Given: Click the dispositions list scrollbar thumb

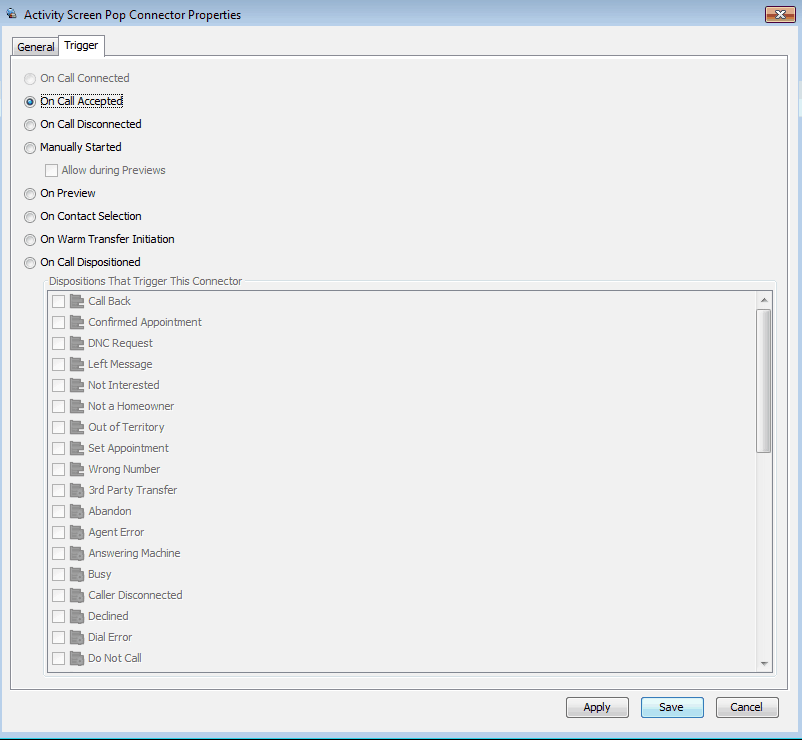Looking at the screenshot, I should point(764,381).
